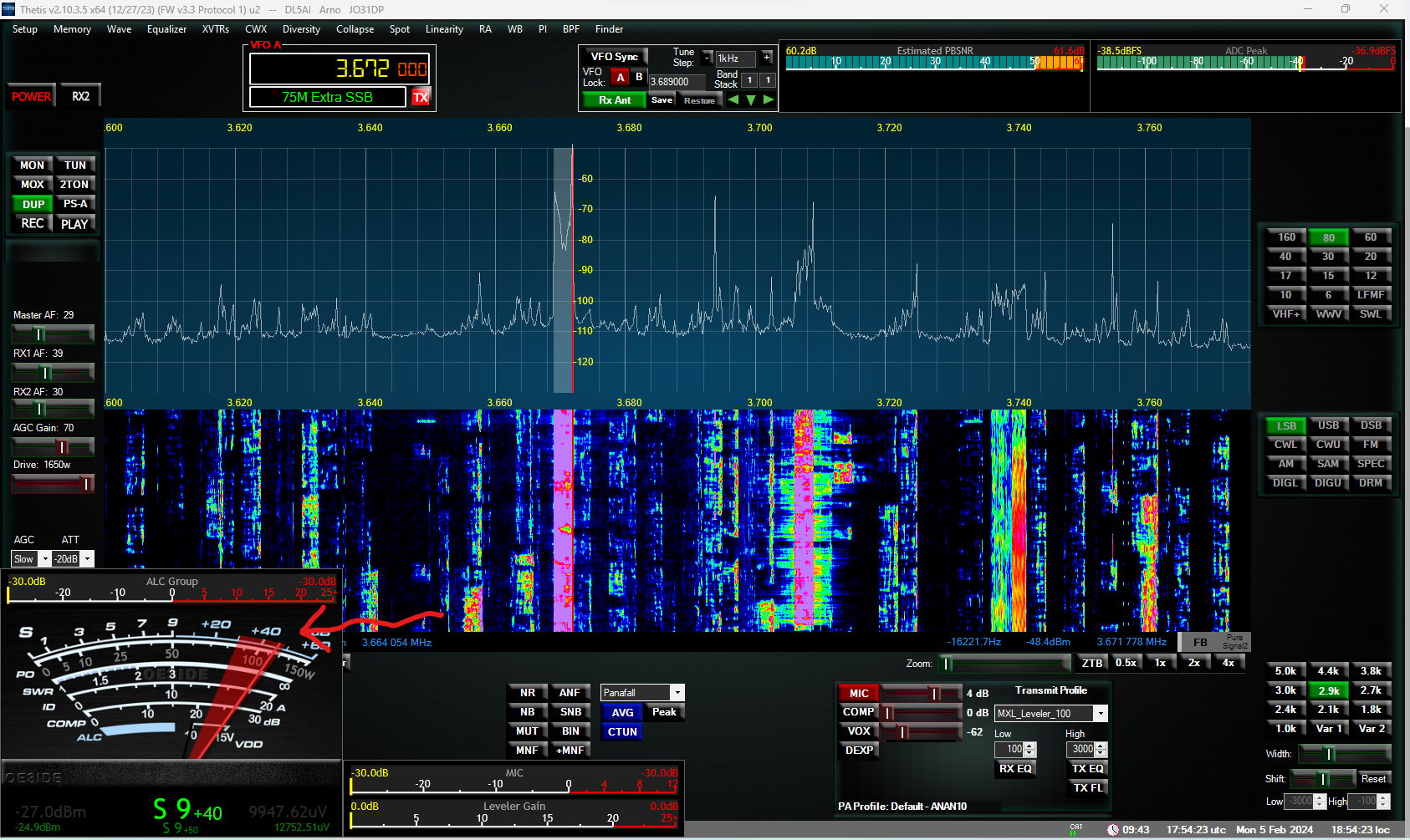Click the red TX indicator beside VFO A
This screenshot has width=1410, height=840.
420,97
